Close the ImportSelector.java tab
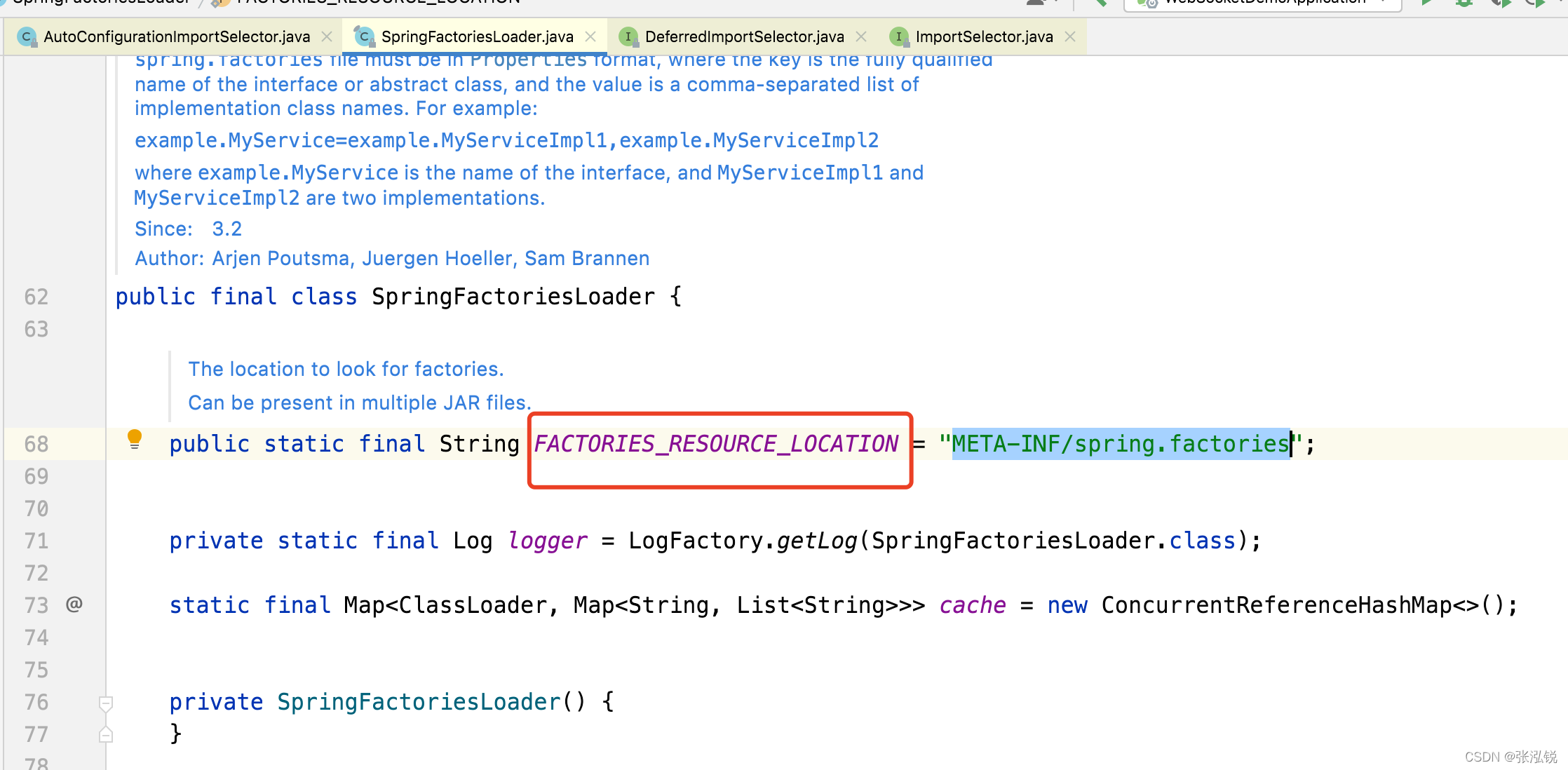 tap(1070, 36)
